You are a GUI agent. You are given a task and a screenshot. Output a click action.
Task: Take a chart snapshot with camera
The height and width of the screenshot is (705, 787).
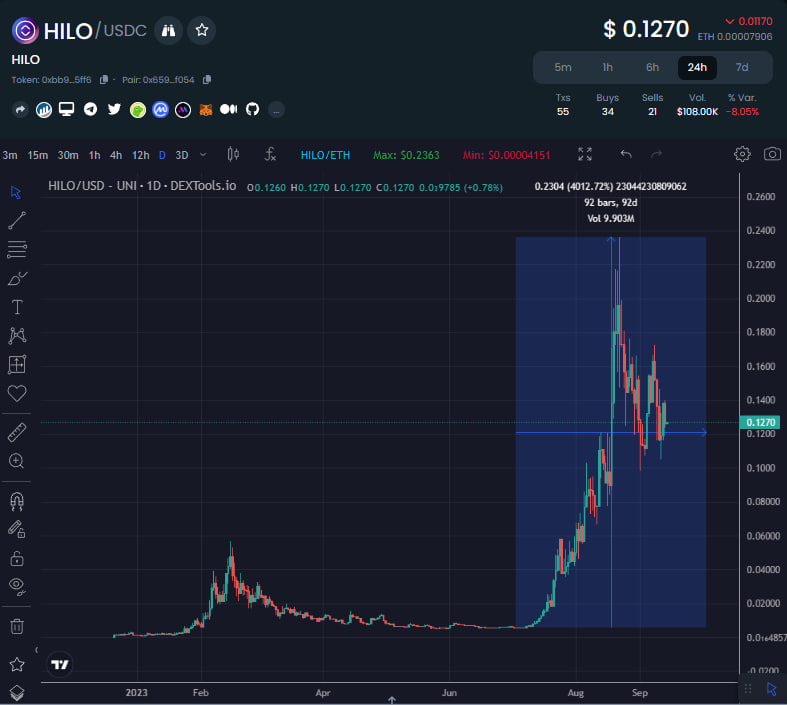[772, 154]
